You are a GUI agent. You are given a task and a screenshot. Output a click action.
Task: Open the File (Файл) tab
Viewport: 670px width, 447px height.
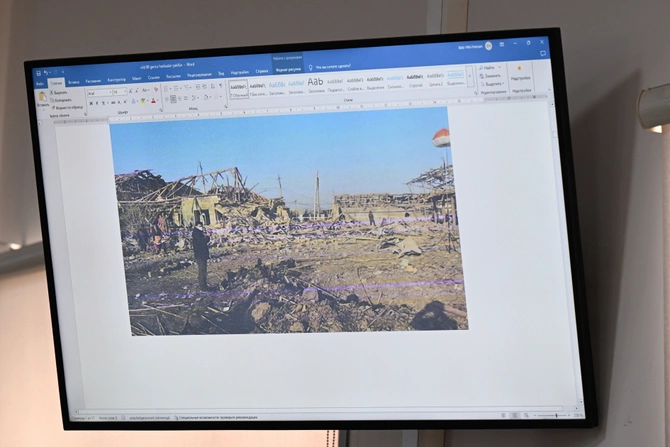pyautogui.click(x=40, y=85)
